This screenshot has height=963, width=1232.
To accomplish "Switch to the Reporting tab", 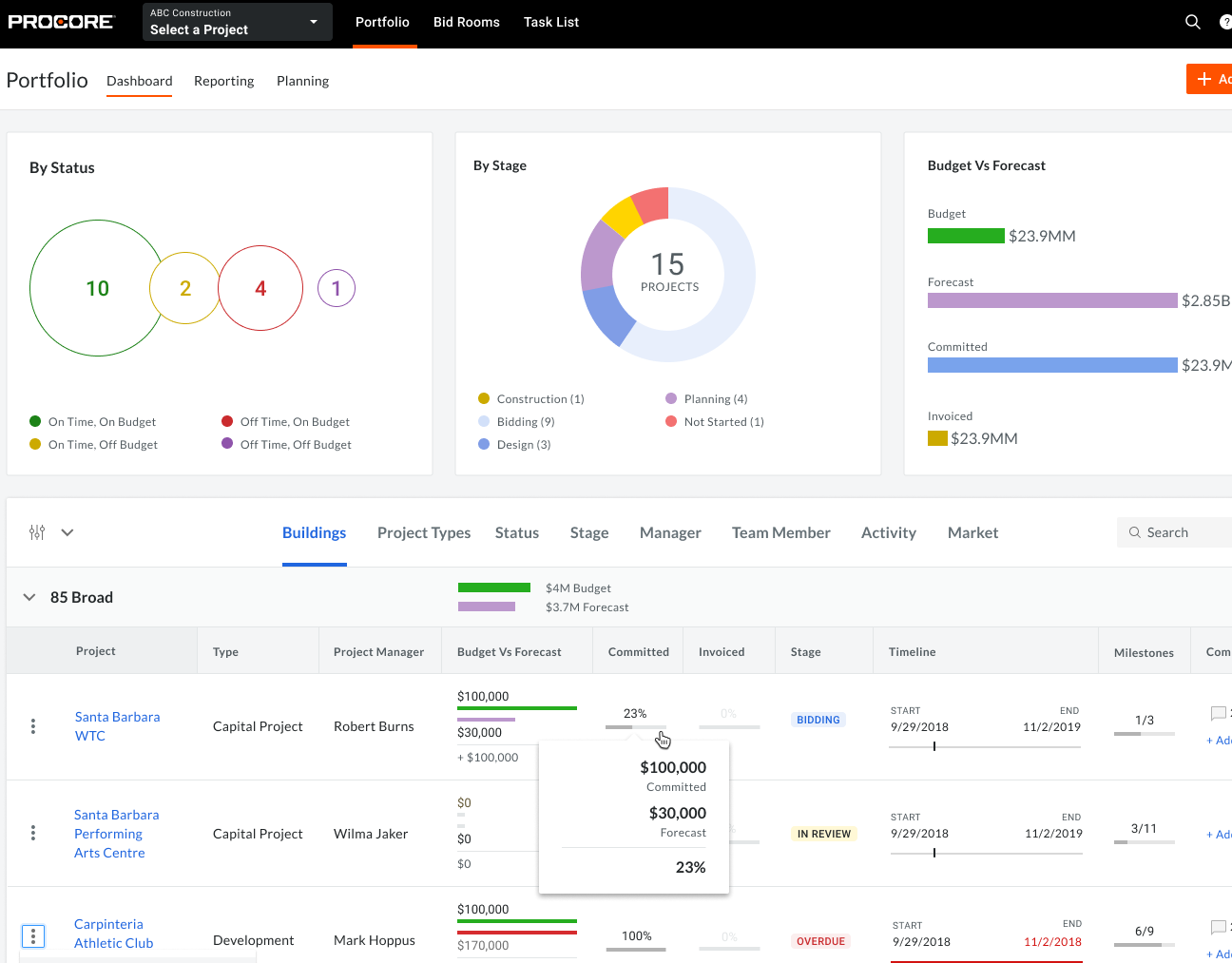I will coord(224,81).
